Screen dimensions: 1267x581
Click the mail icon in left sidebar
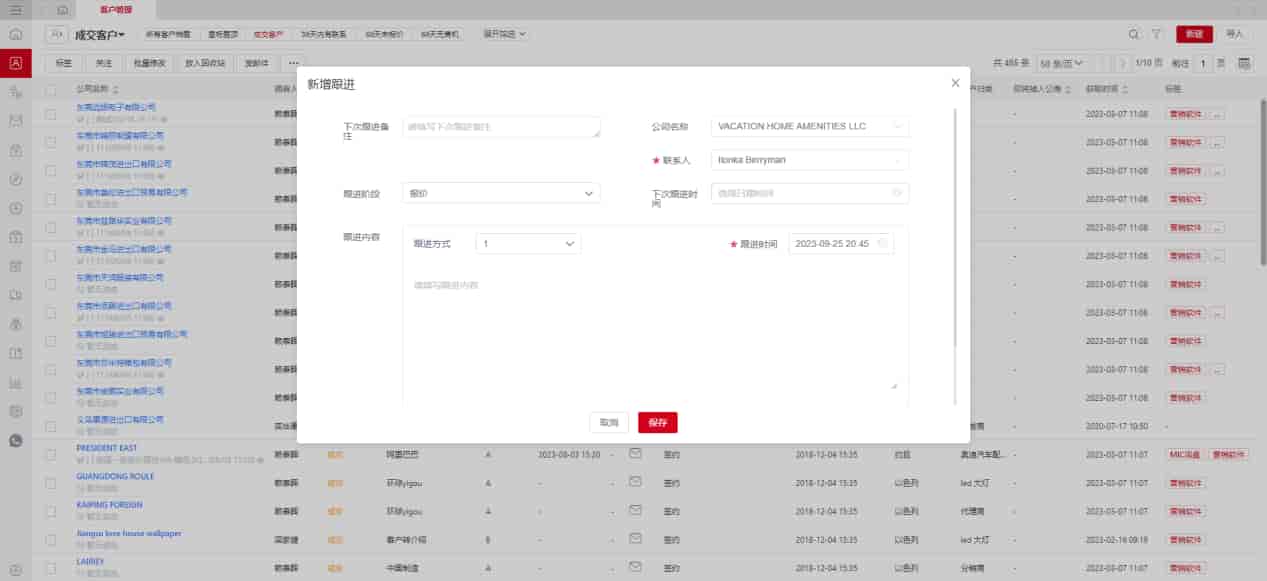[15, 121]
